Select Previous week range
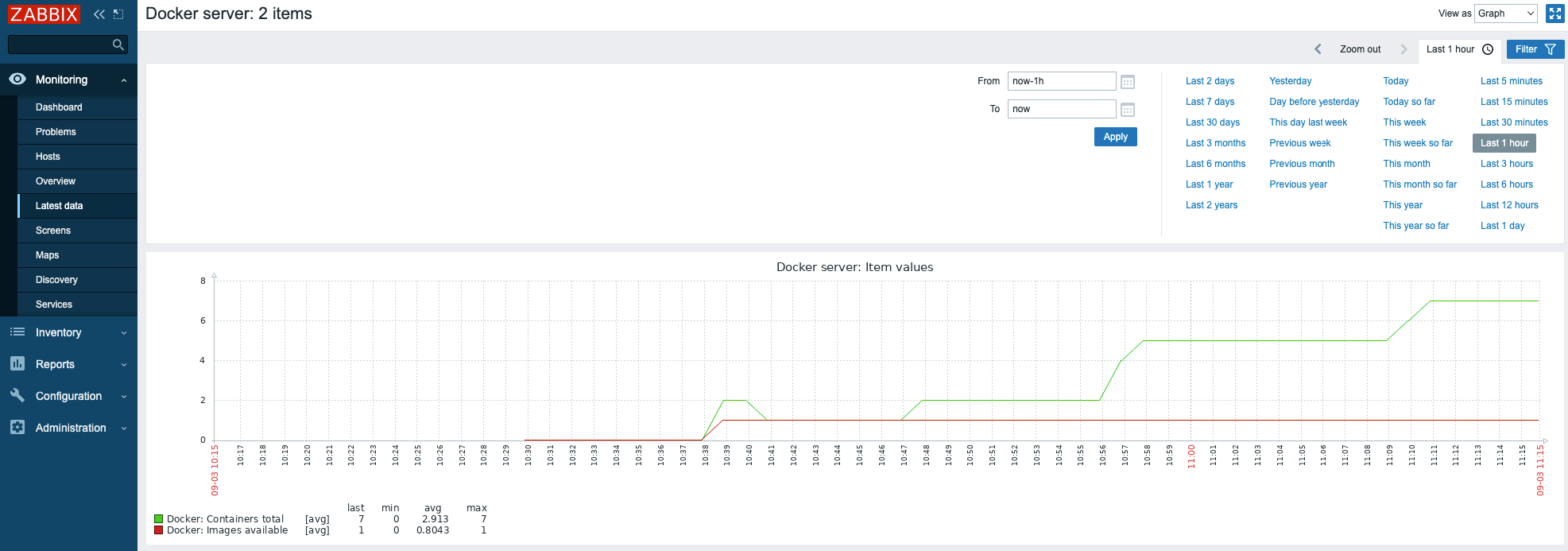The width and height of the screenshot is (1568, 551). pos(1300,143)
